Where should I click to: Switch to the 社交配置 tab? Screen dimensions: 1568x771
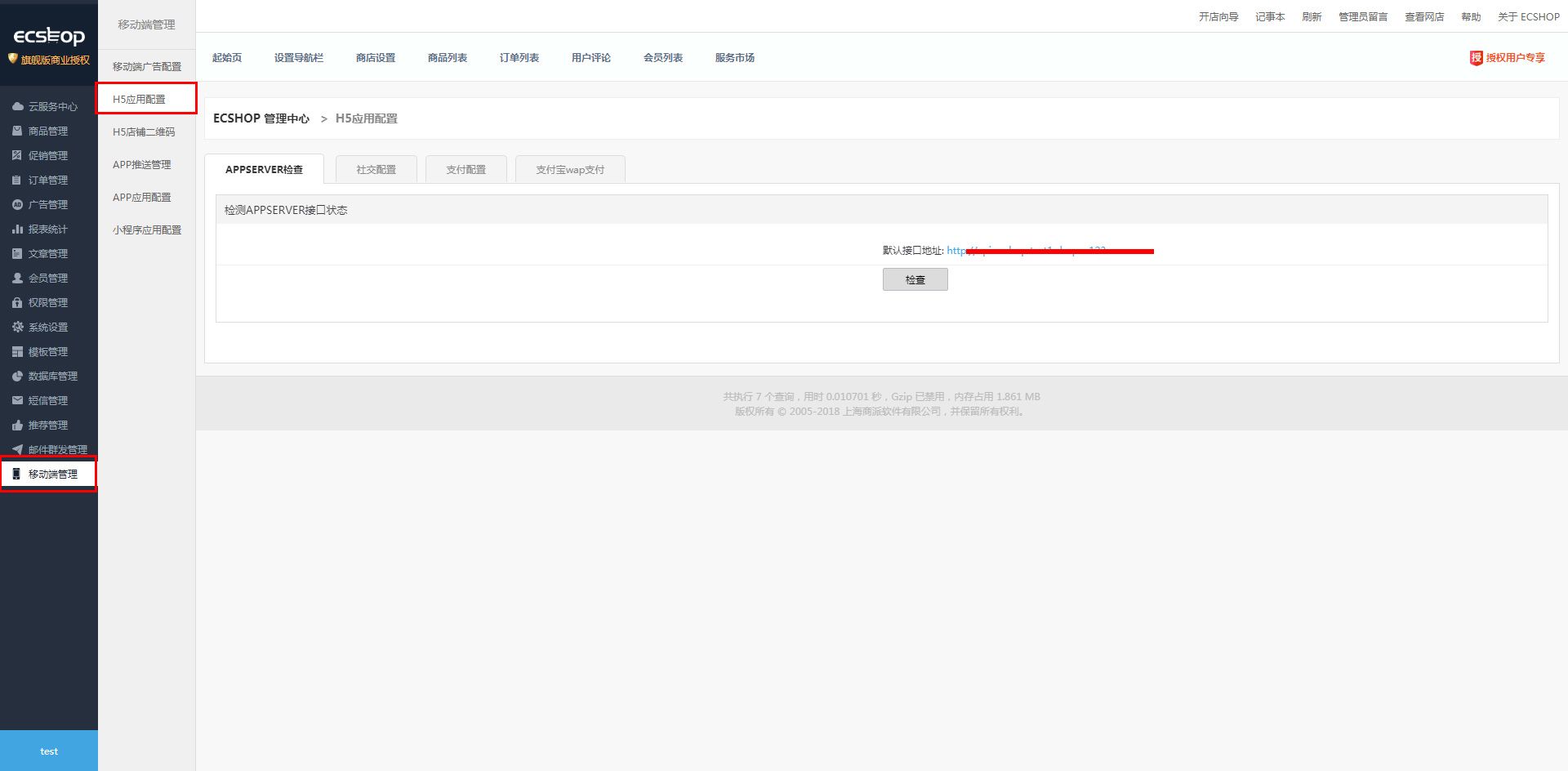[376, 169]
